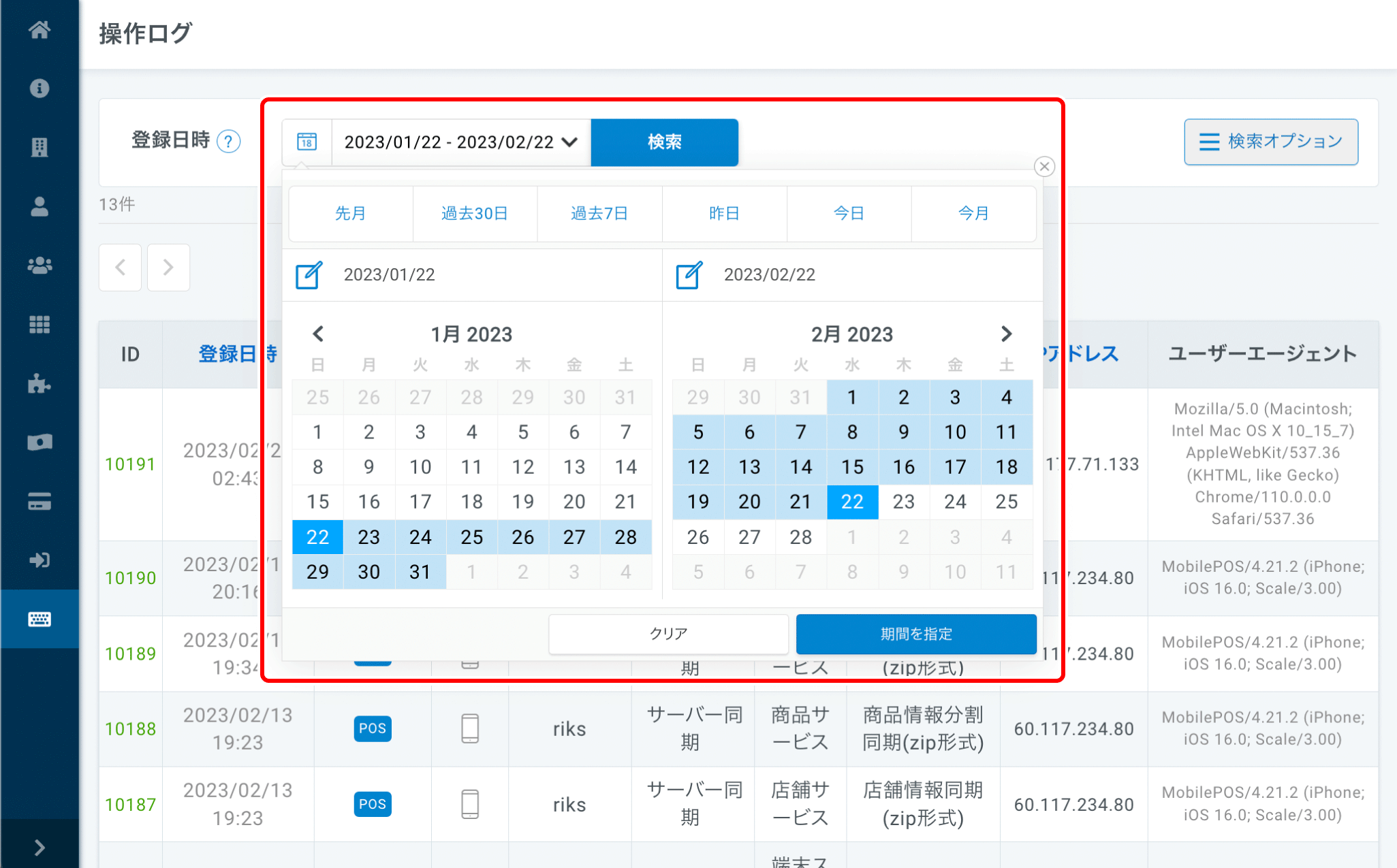
Task: Click the calendar icon beside date range
Action: point(307,142)
